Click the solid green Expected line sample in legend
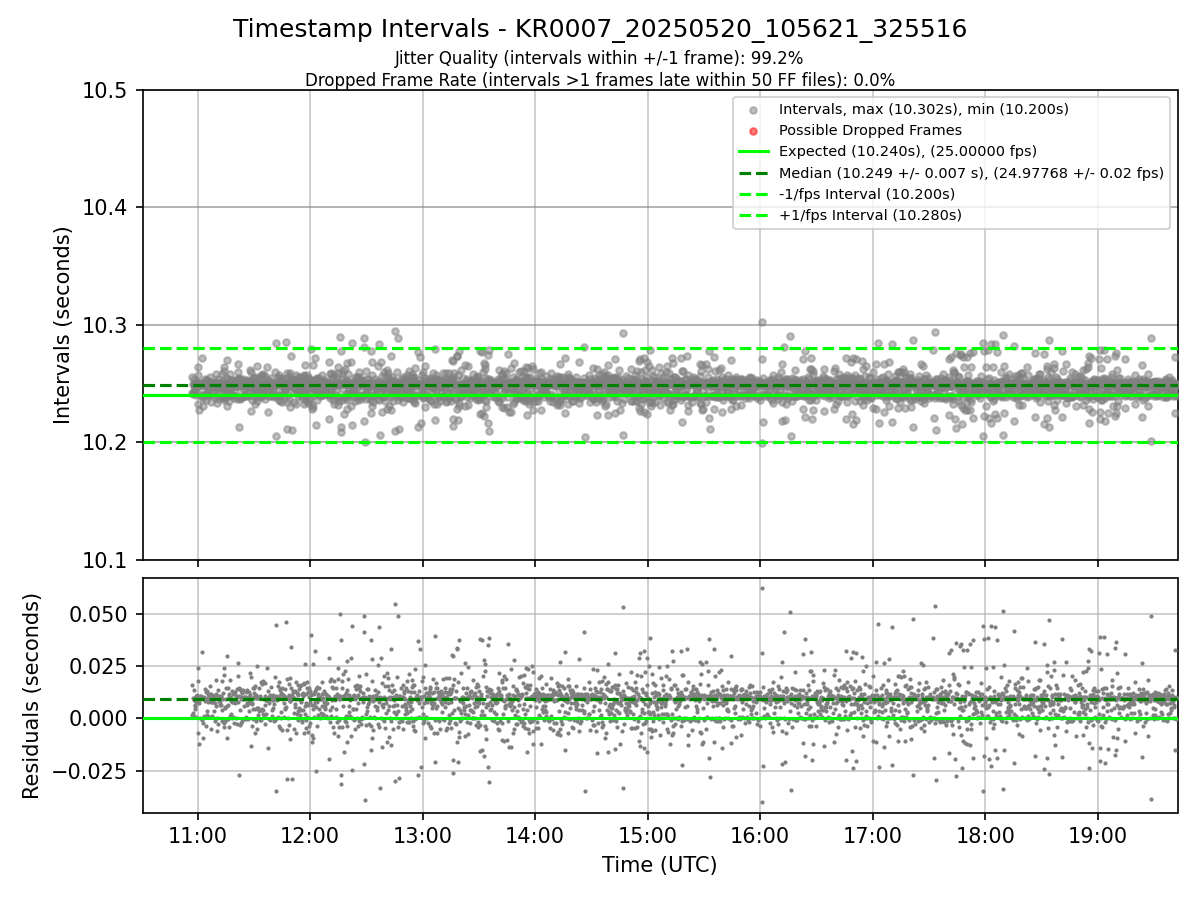 click(x=754, y=152)
